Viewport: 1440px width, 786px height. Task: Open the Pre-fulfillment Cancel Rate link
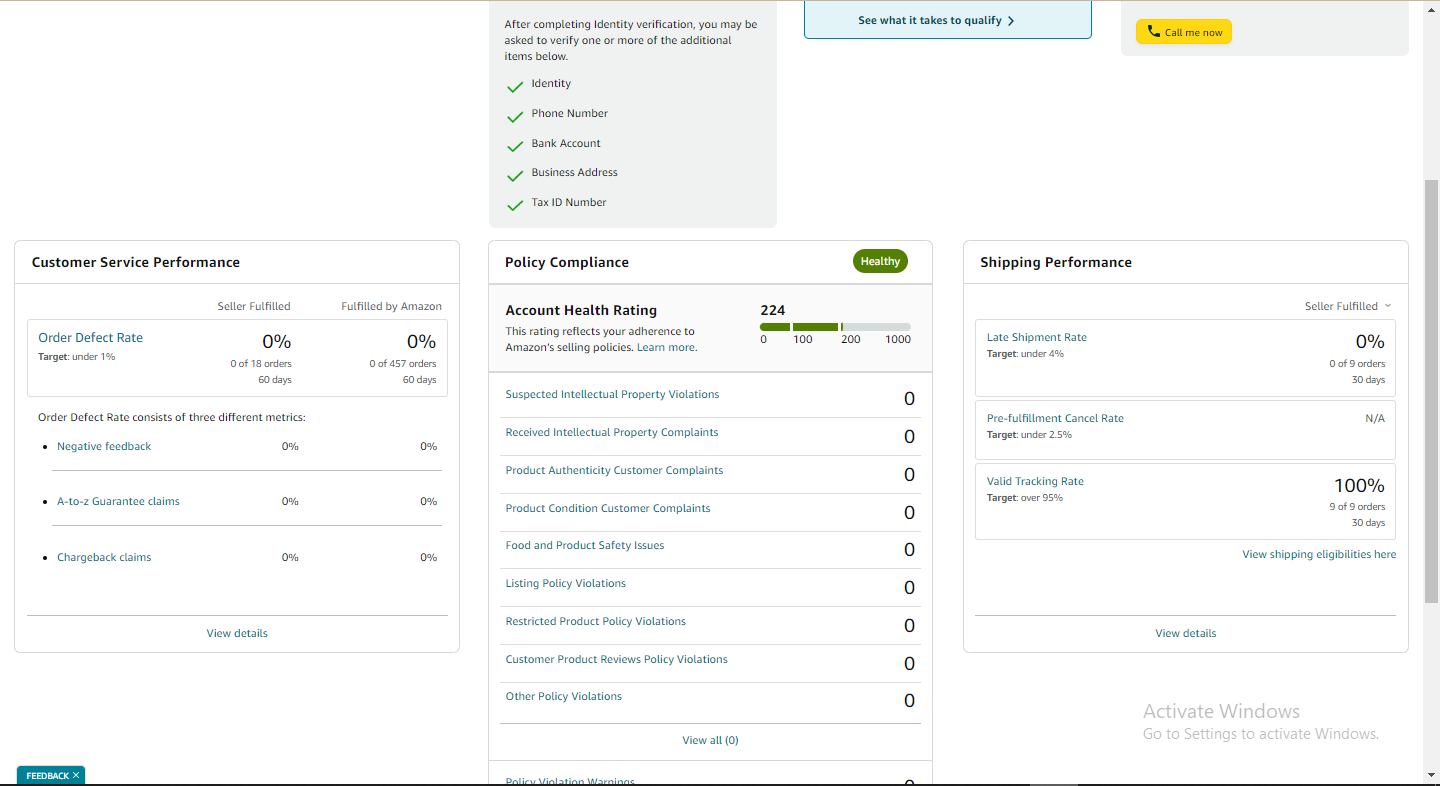coord(1055,418)
